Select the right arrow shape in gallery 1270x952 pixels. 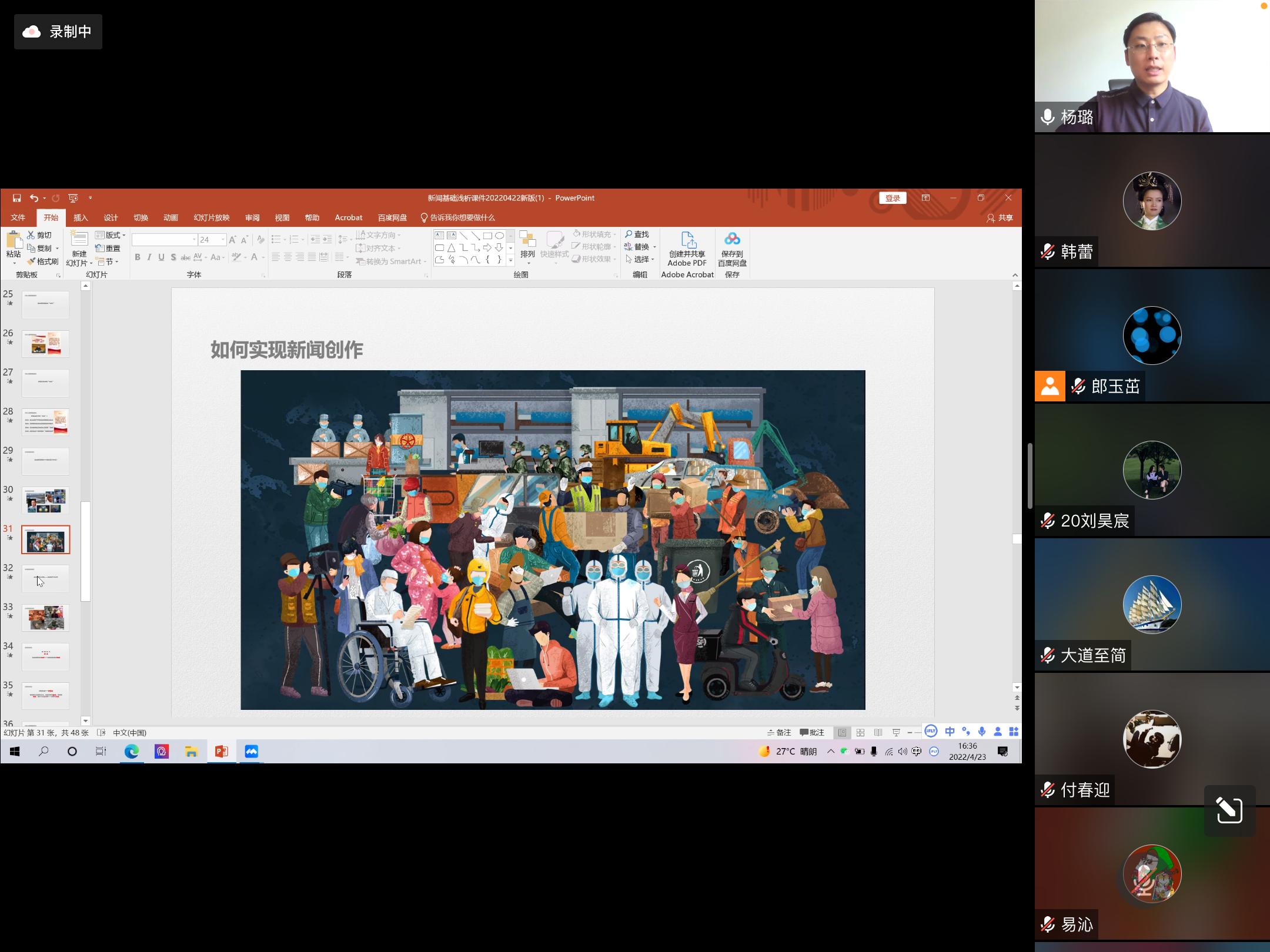[487, 248]
